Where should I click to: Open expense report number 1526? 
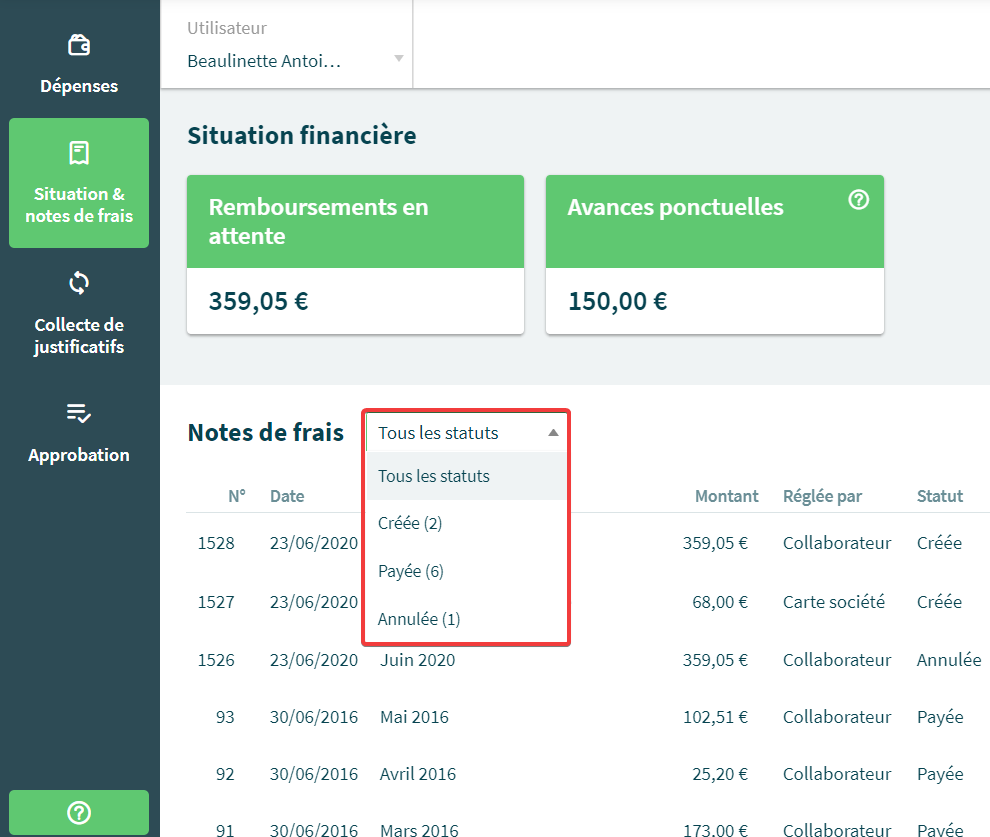[x=216, y=660]
